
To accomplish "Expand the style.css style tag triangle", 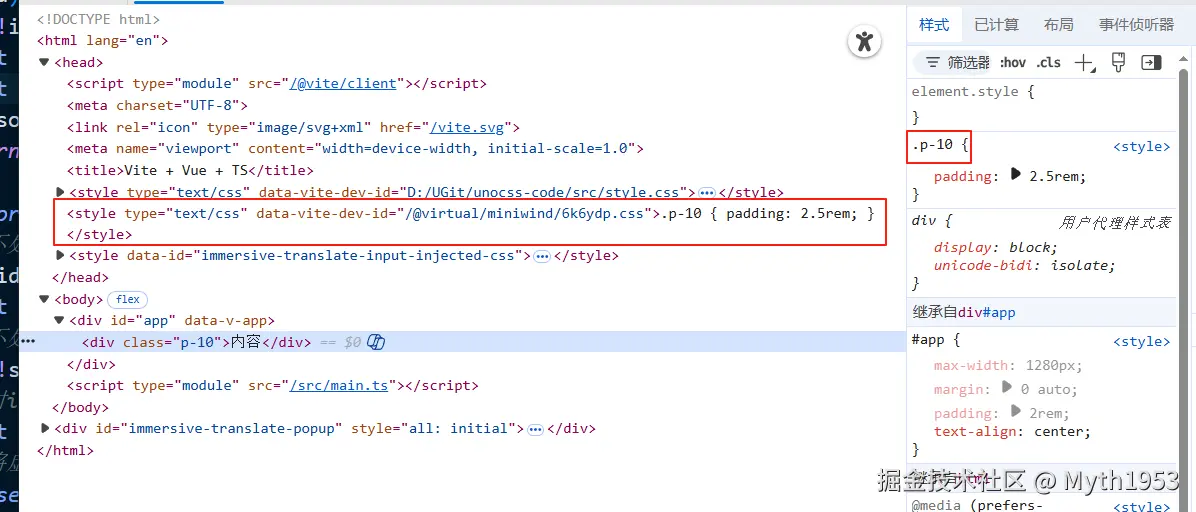I will coord(61,192).
